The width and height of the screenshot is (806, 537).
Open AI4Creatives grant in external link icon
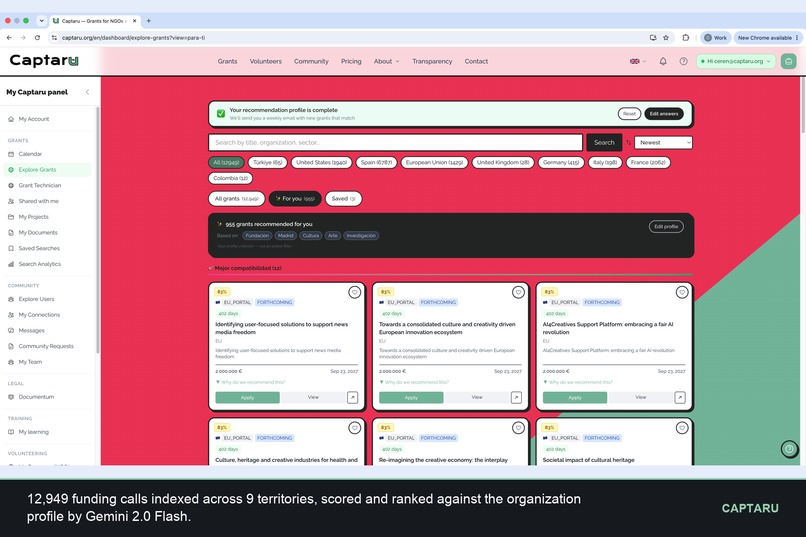[680, 397]
